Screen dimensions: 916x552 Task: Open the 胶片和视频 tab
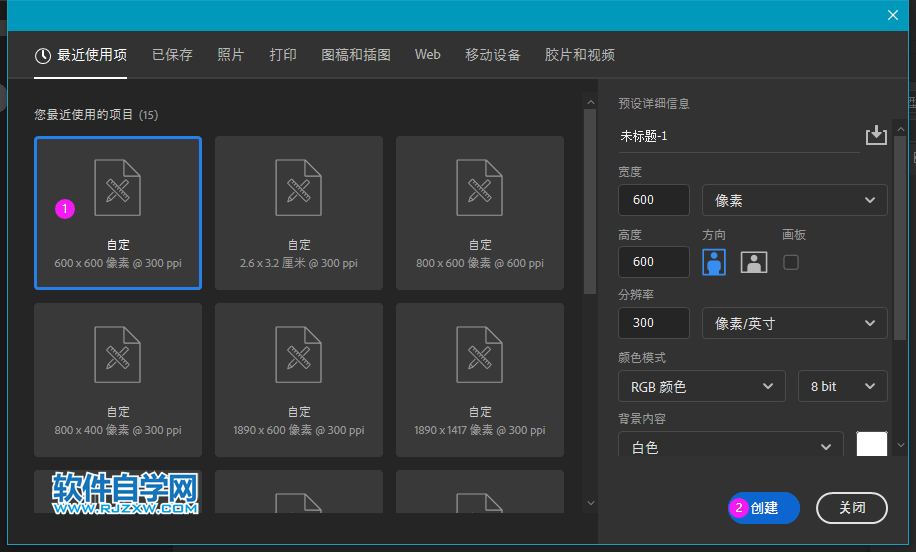(x=580, y=55)
